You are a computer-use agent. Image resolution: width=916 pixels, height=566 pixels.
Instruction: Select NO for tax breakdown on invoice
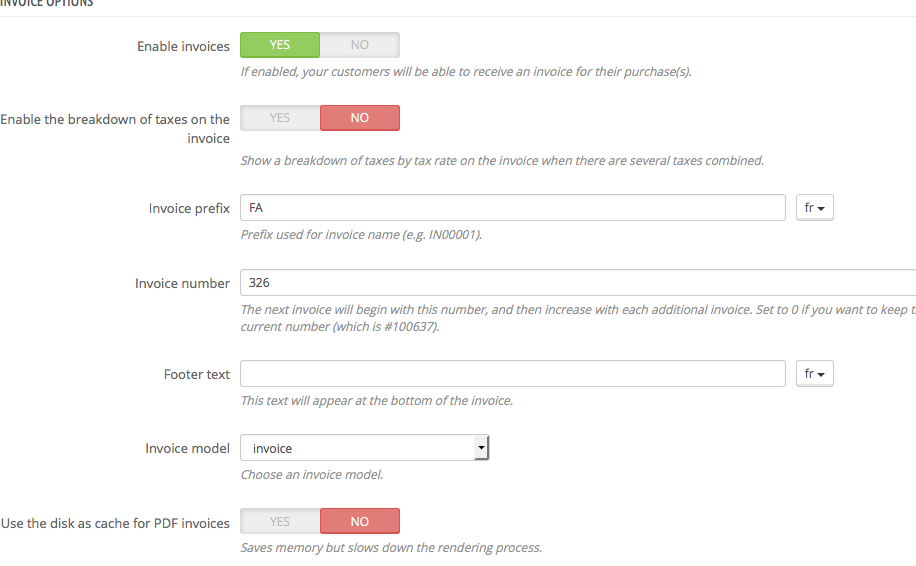[x=360, y=118]
